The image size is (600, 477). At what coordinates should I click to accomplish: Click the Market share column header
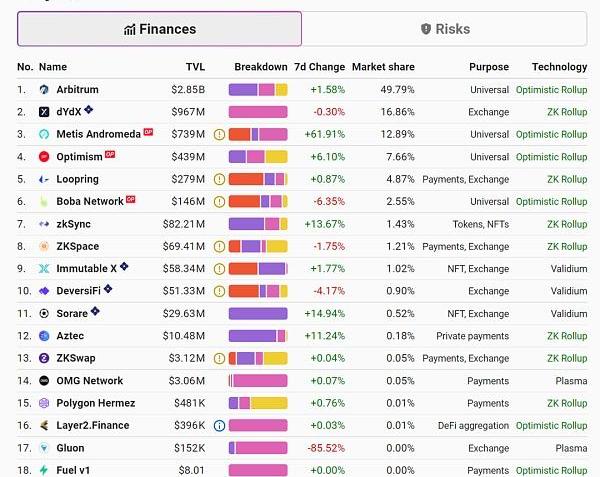[383, 67]
